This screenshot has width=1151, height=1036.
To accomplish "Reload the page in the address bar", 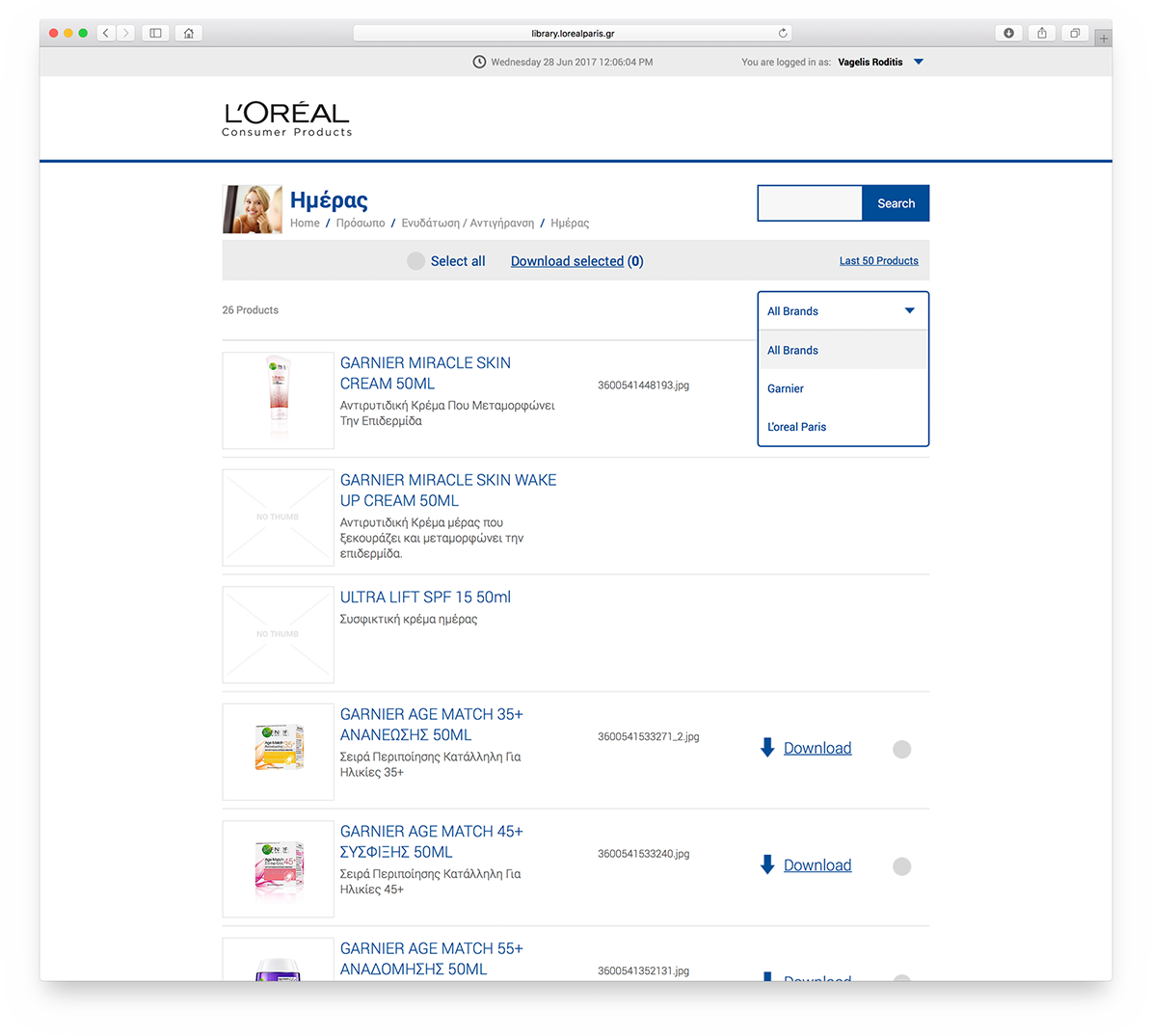I will click(783, 33).
